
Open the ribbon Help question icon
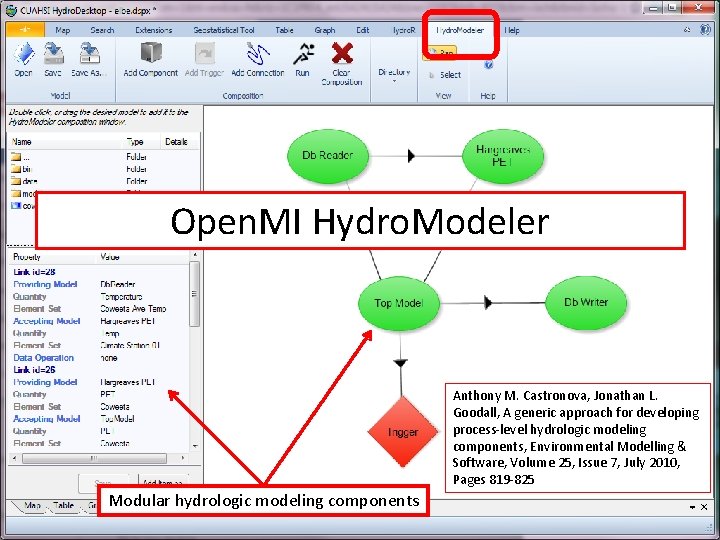[489, 65]
